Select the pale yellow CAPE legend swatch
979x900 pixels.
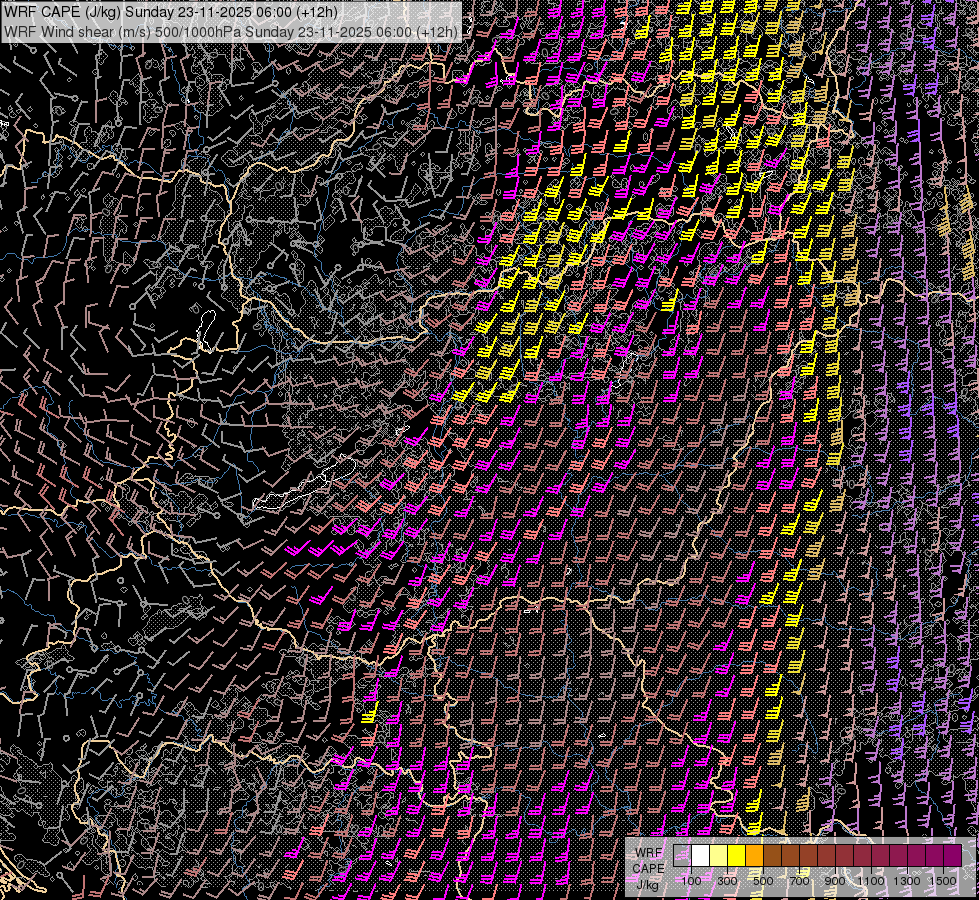point(718,855)
